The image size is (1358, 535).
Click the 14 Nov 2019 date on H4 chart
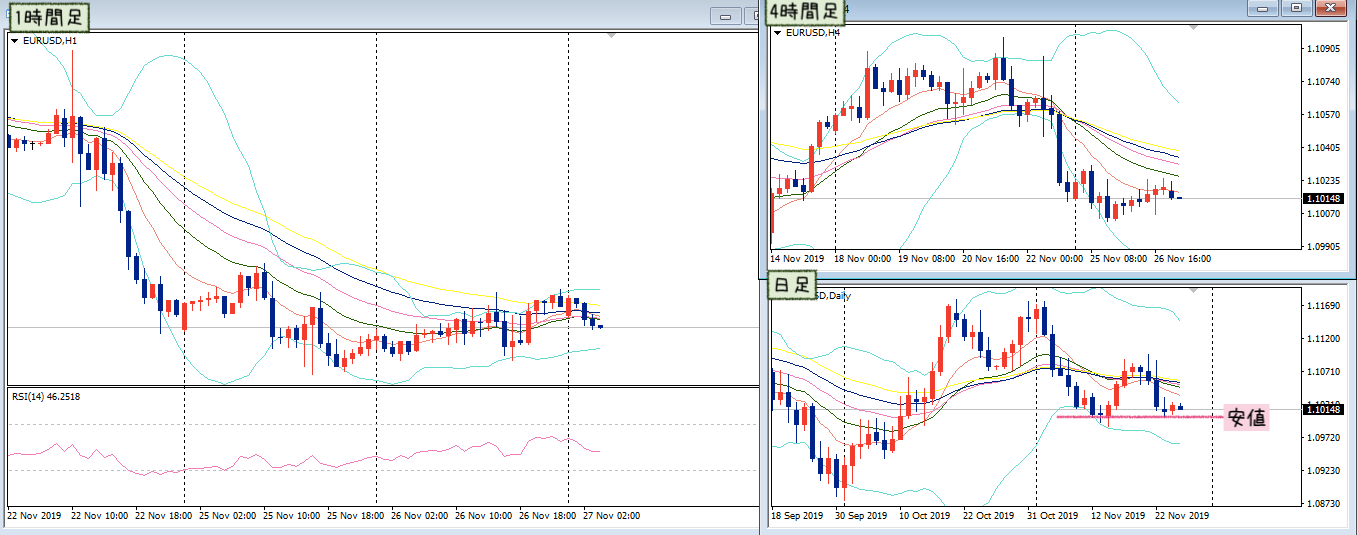pyautogui.click(x=797, y=258)
